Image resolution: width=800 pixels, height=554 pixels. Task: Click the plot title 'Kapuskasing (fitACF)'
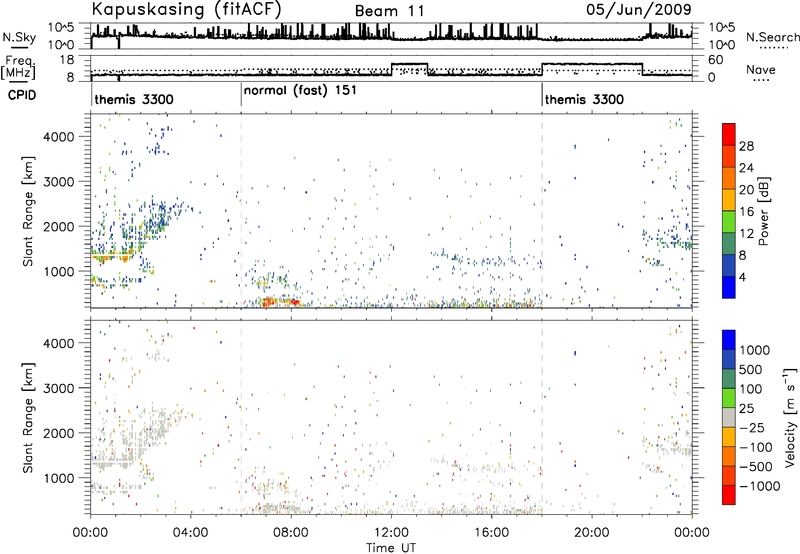pyautogui.click(x=186, y=9)
